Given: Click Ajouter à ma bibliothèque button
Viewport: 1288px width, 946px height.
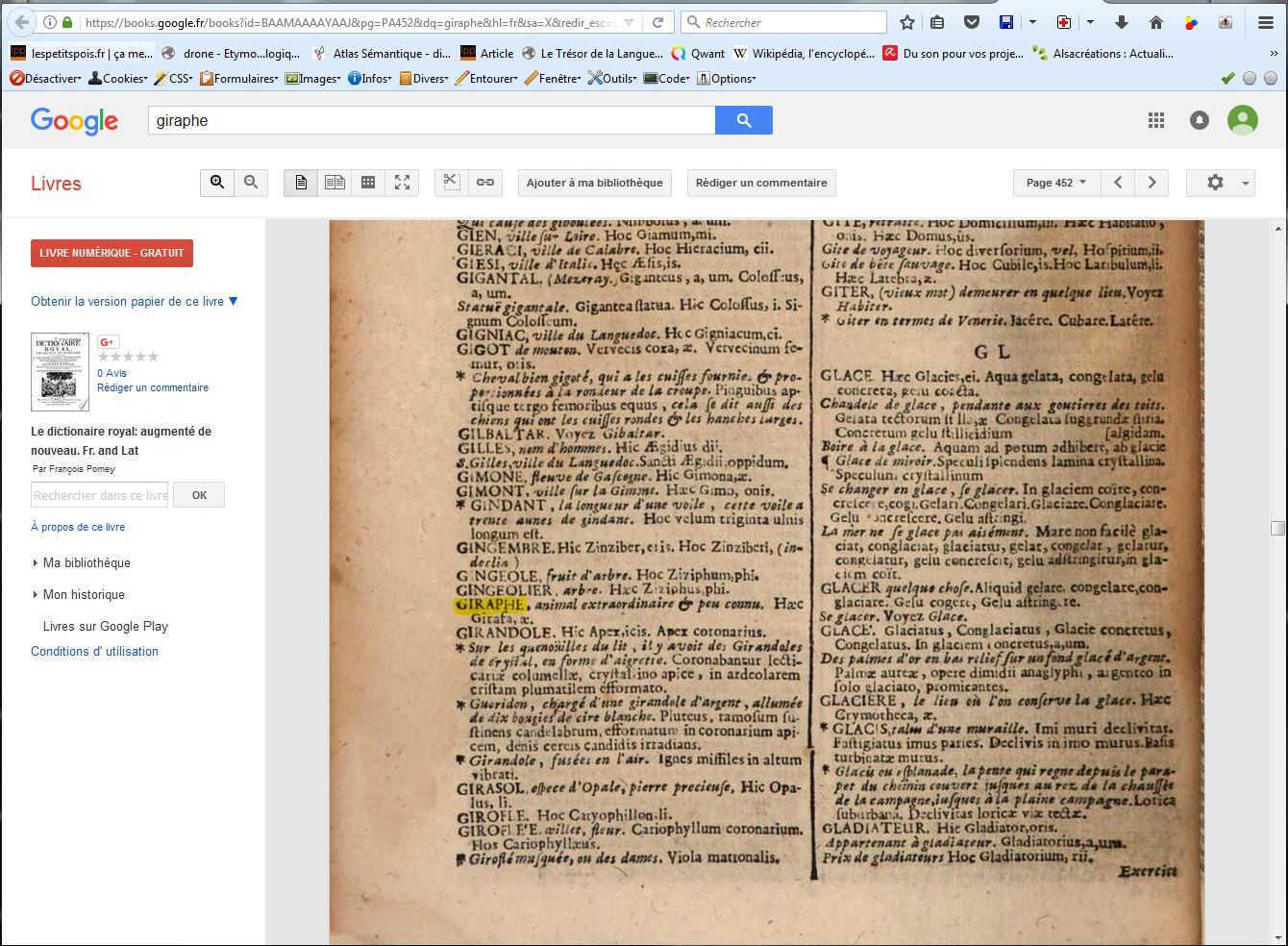Looking at the screenshot, I should tap(594, 183).
